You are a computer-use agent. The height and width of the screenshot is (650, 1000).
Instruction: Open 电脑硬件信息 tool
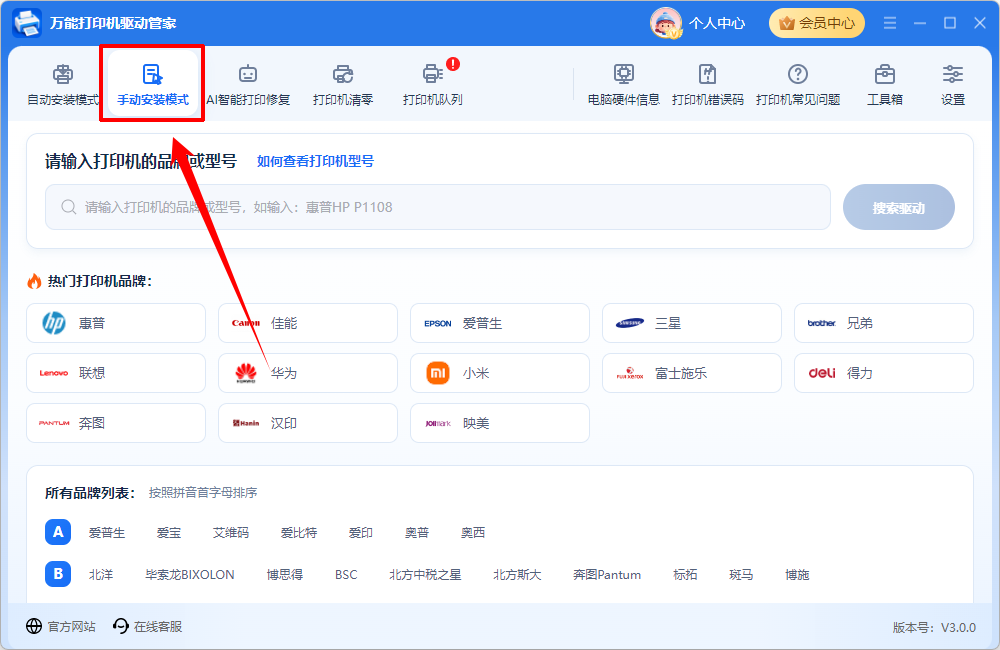pos(624,85)
